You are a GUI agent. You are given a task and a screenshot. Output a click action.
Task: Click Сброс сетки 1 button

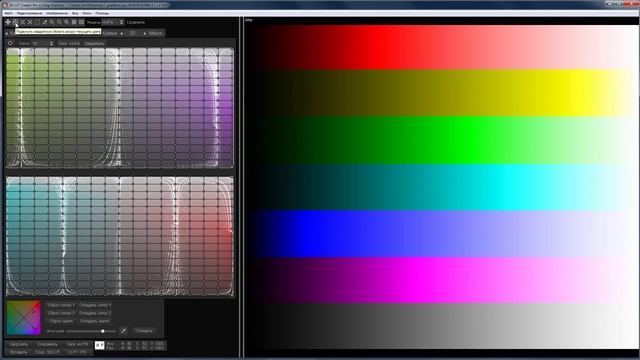tap(61, 305)
